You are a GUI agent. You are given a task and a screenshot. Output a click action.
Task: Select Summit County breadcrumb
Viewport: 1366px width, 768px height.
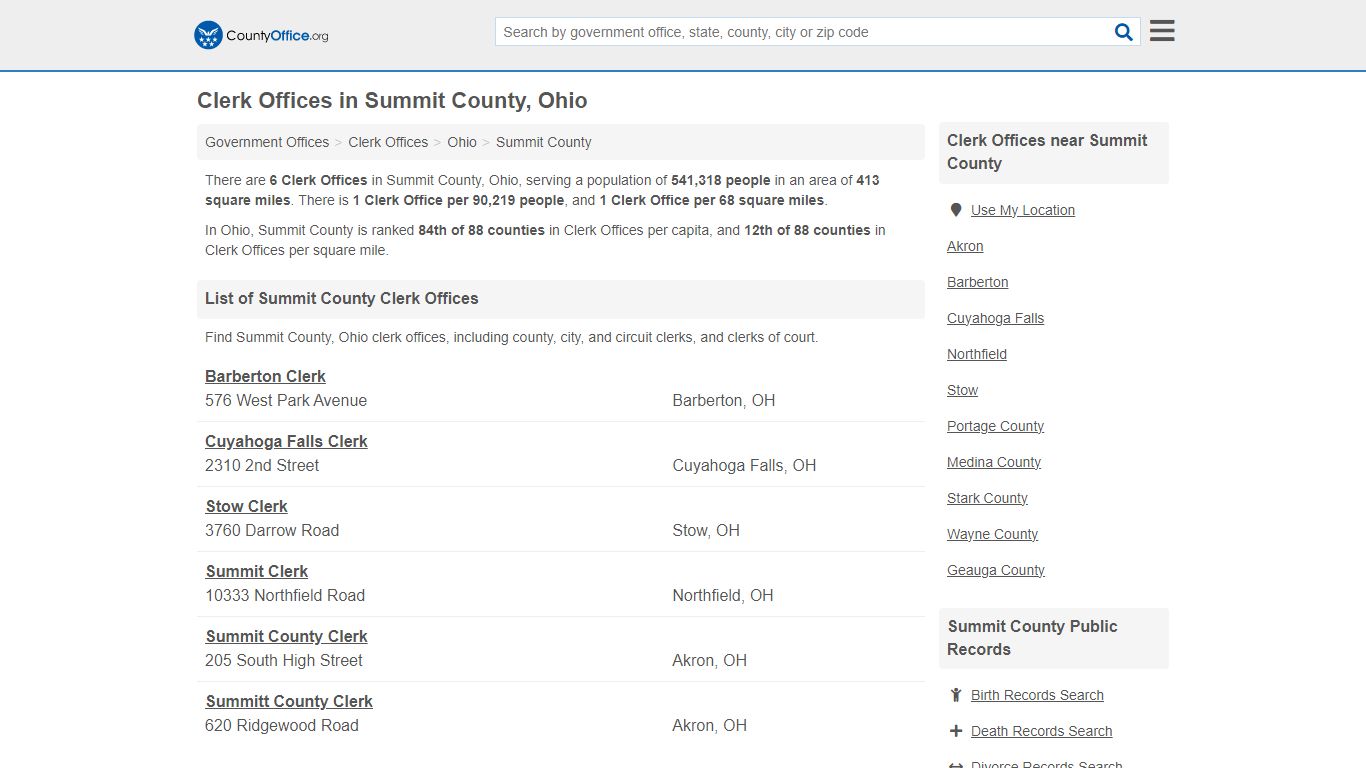pos(544,142)
